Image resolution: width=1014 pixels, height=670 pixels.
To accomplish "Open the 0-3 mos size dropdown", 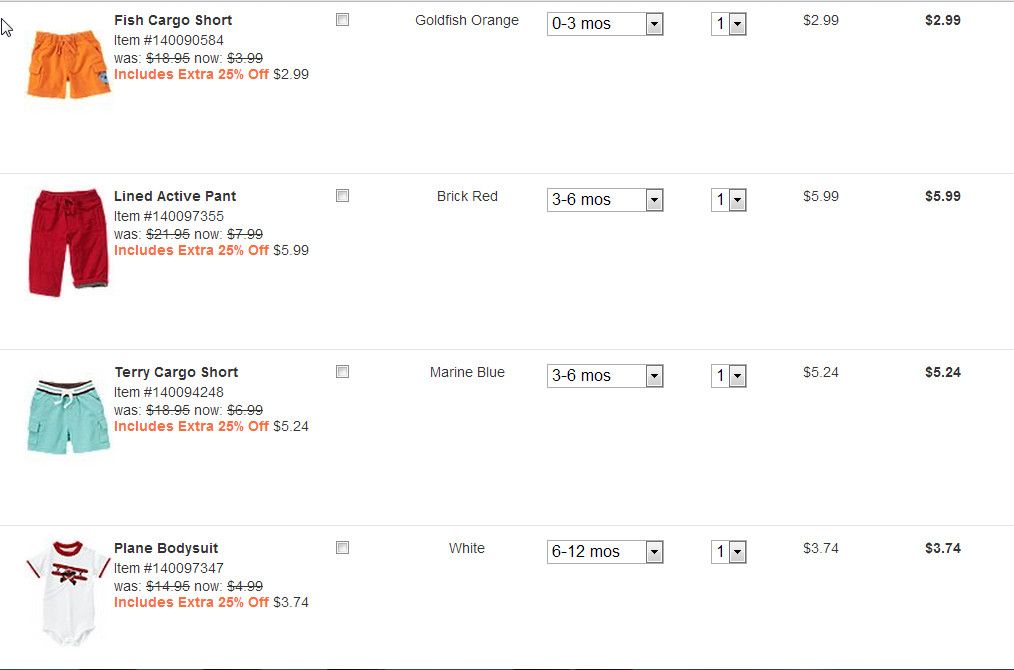I will click(x=605, y=24).
